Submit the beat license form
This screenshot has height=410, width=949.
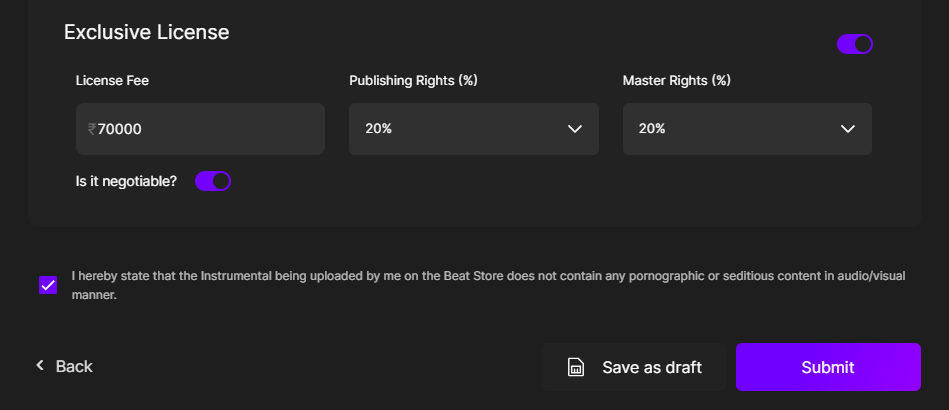[827, 367]
